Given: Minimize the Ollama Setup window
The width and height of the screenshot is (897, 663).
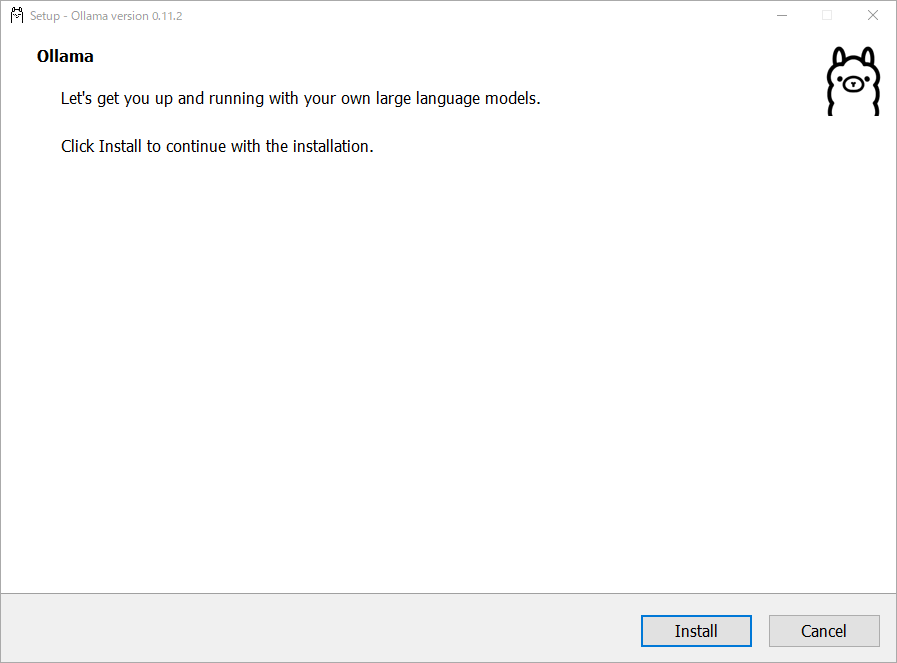Looking at the screenshot, I should 782,15.
